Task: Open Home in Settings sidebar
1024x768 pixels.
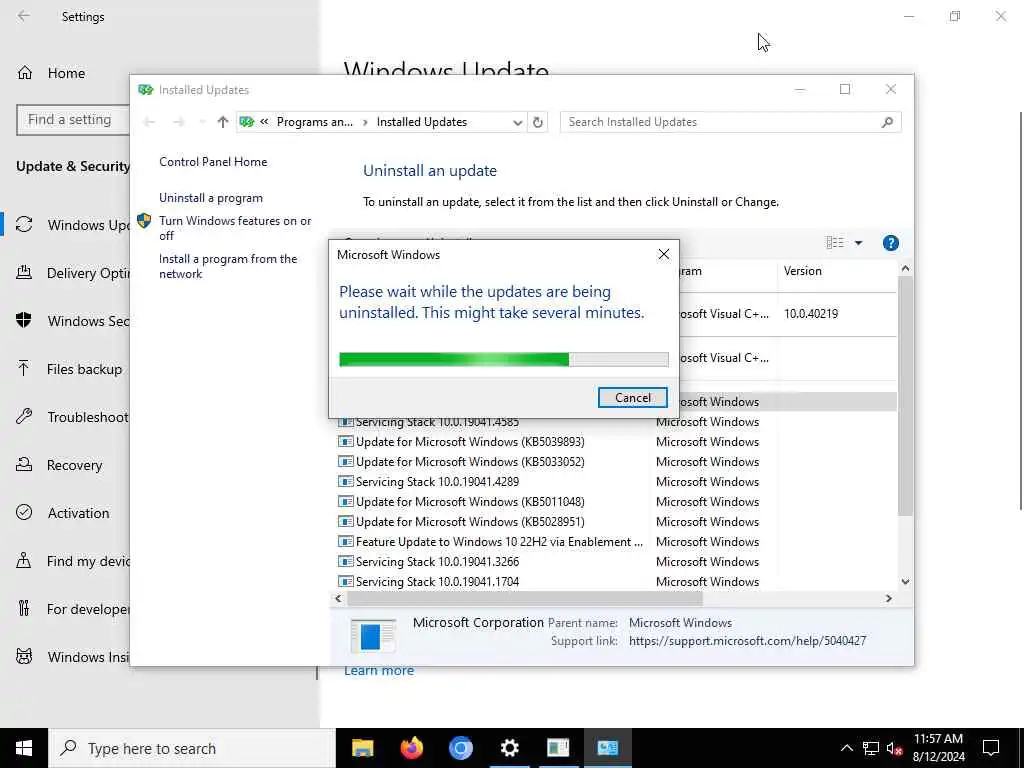Action: click(x=66, y=73)
